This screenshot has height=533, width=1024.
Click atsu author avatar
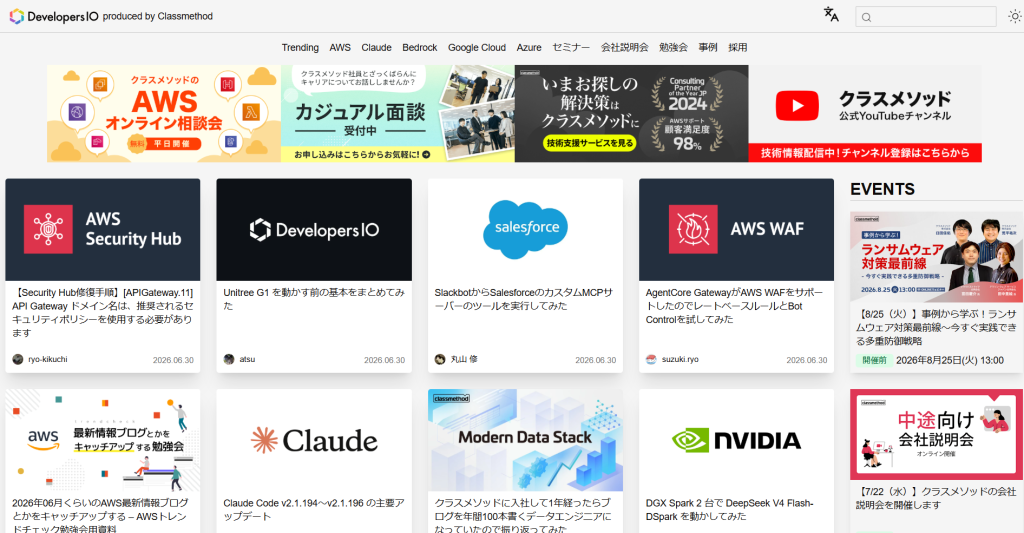click(229, 359)
